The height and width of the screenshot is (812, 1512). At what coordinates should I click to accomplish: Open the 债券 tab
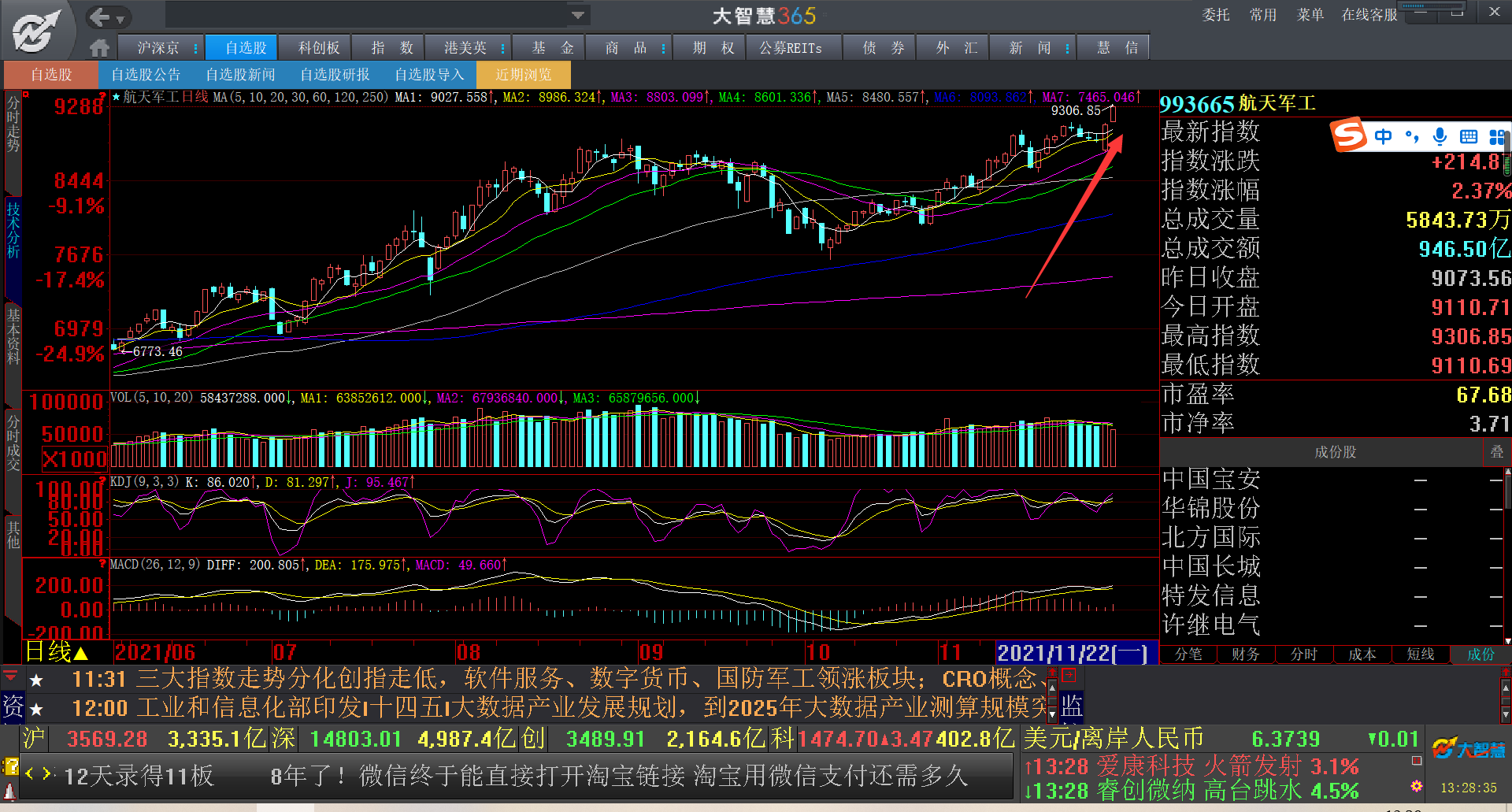coord(884,48)
